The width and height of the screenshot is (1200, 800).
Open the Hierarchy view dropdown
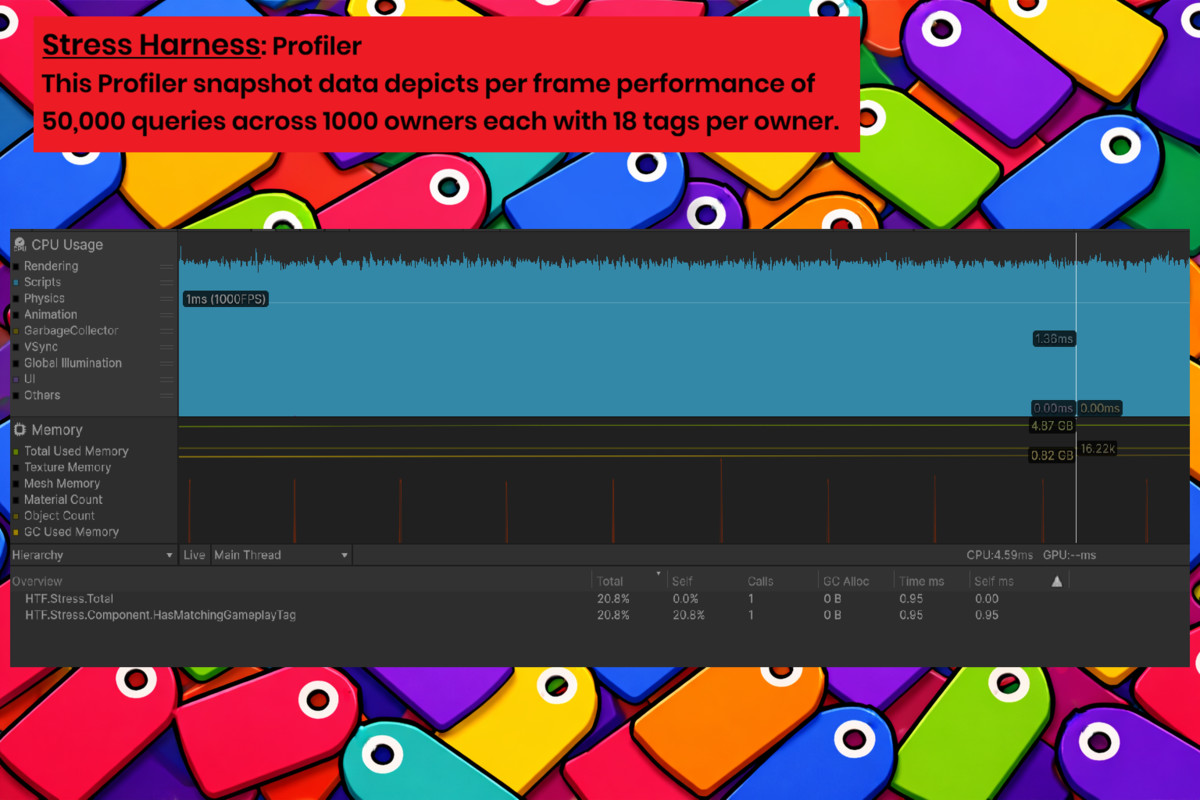point(93,555)
